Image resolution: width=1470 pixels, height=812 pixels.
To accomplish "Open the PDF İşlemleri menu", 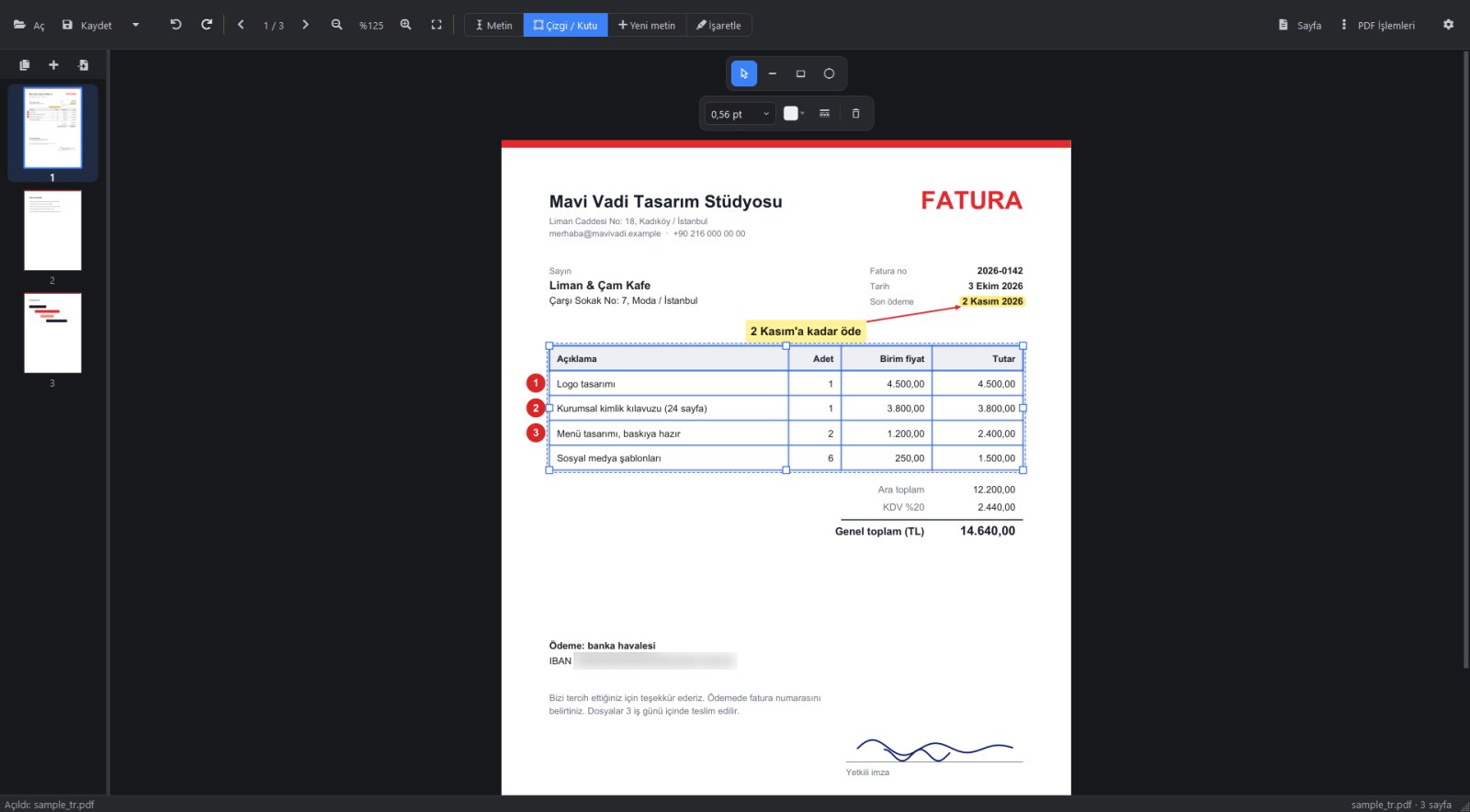I will tap(1378, 25).
